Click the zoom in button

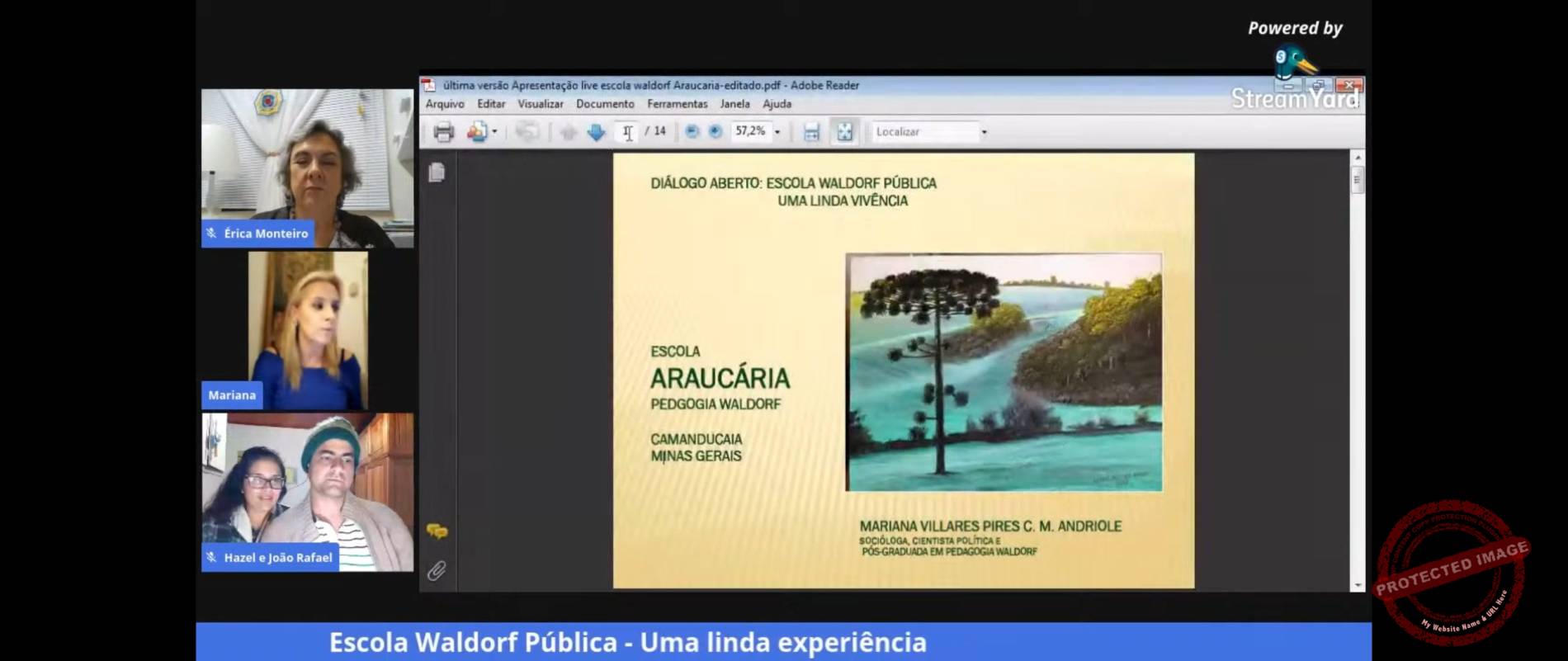click(x=716, y=132)
